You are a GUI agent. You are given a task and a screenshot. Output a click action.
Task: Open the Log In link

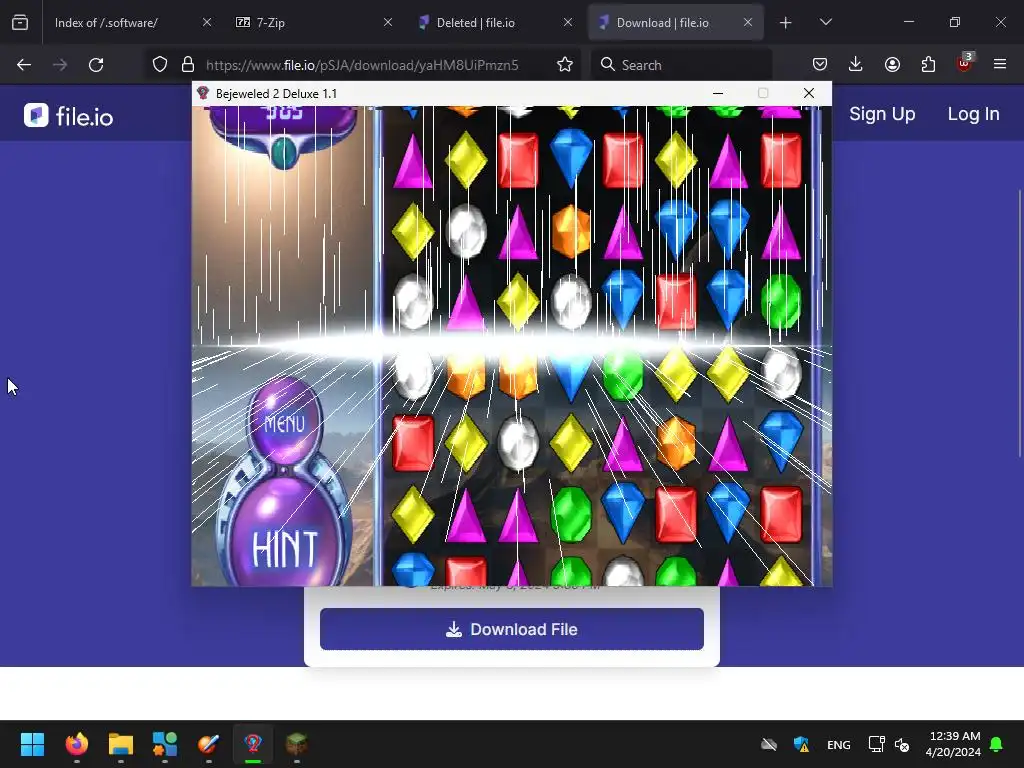[973, 114]
